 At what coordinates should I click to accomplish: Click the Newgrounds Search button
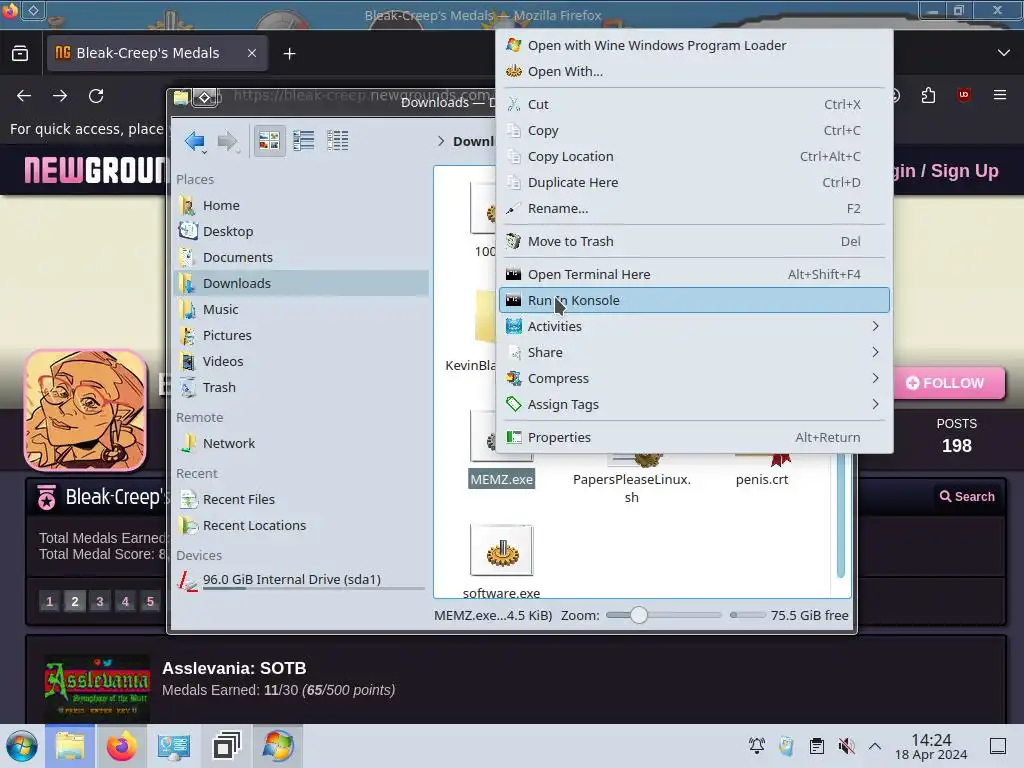[x=967, y=496]
